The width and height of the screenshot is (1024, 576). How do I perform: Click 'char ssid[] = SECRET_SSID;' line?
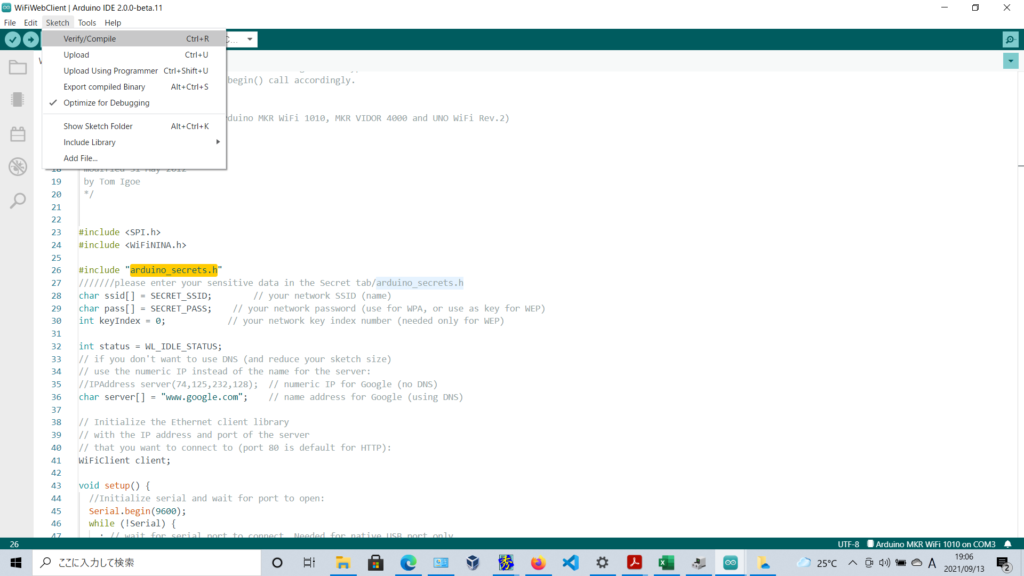pos(145,295)
